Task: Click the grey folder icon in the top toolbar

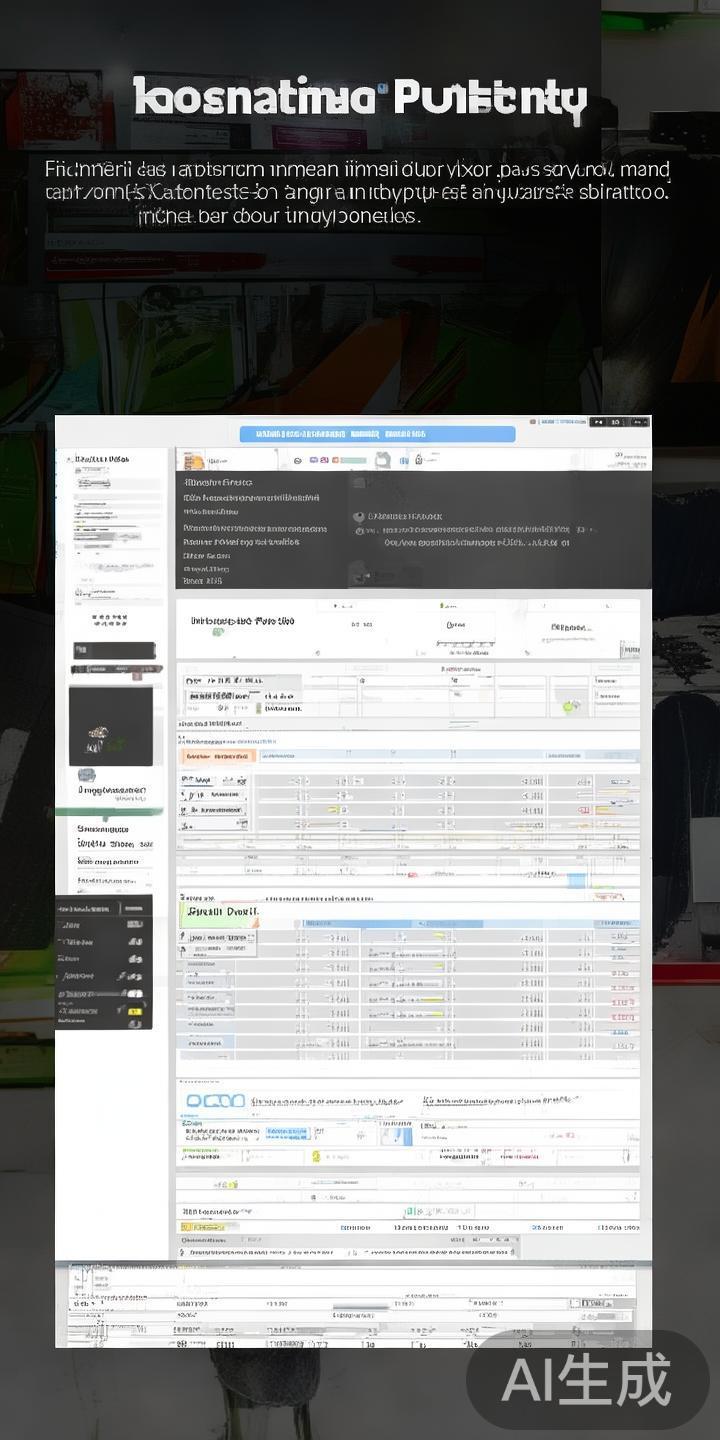Action: [x=383, y=460]
